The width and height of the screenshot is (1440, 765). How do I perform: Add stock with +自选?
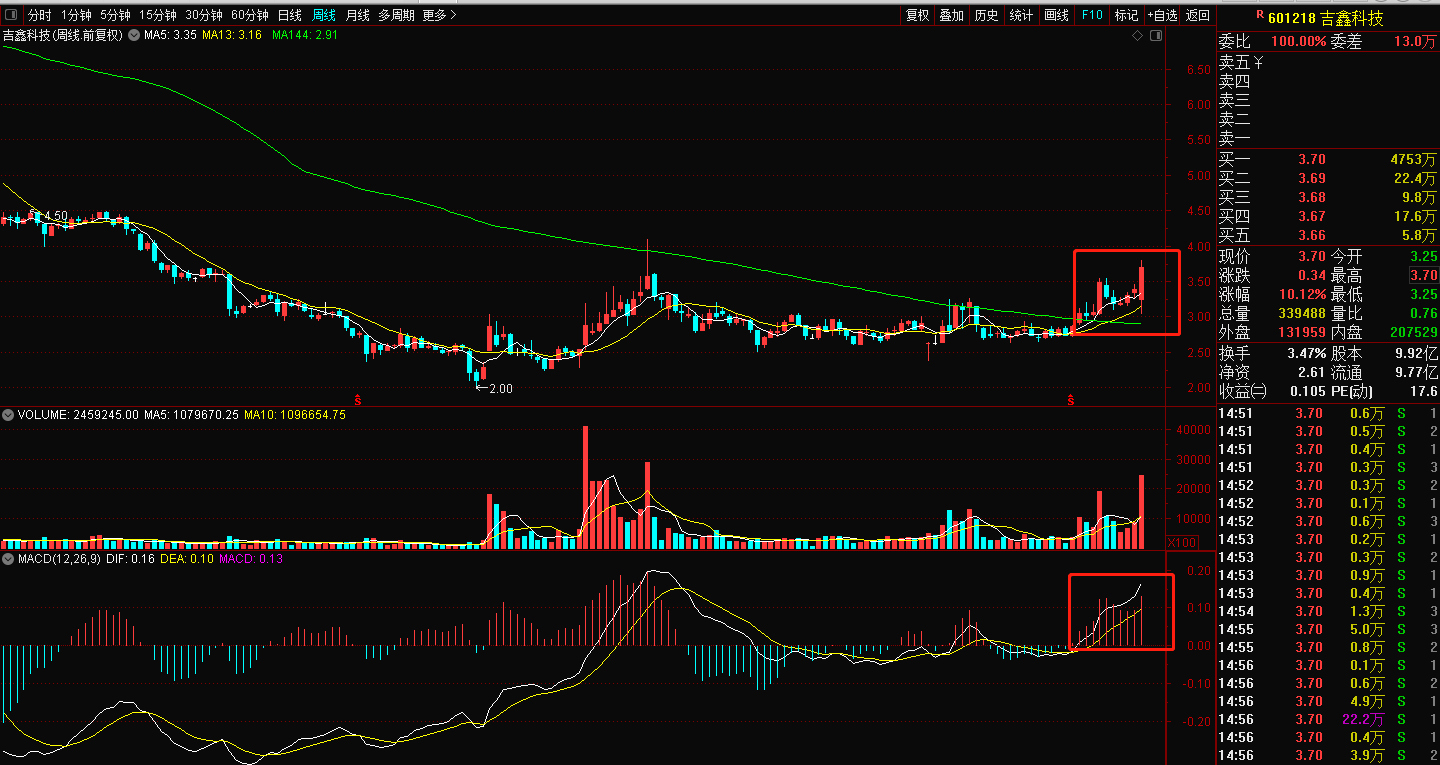(1163, 15)
